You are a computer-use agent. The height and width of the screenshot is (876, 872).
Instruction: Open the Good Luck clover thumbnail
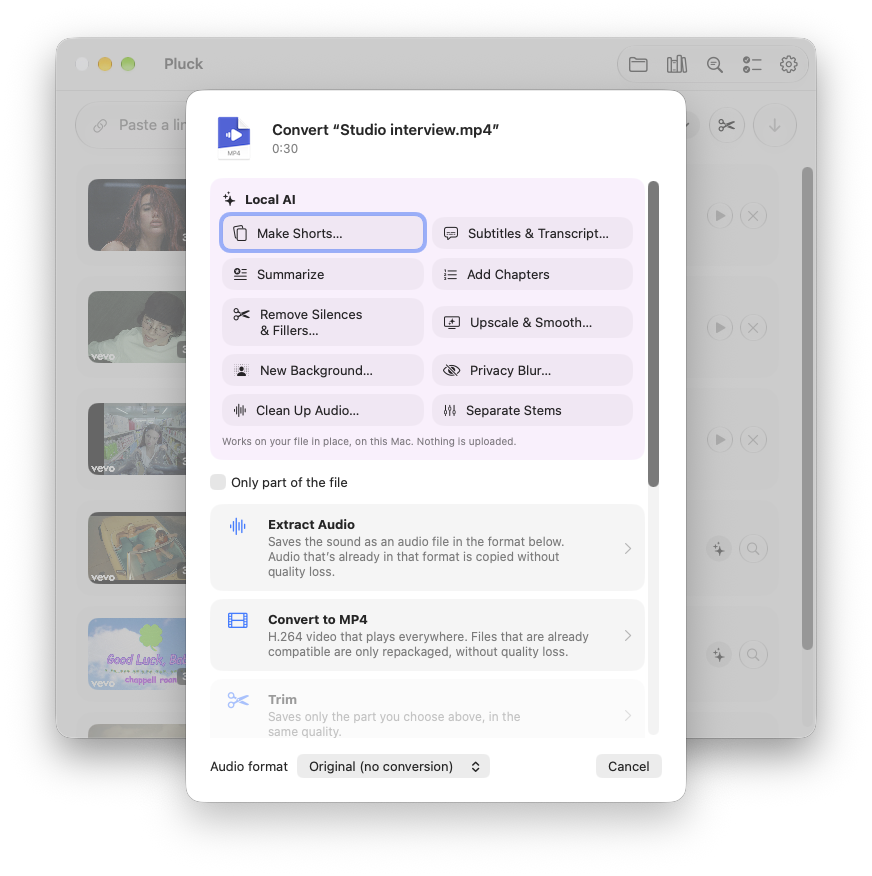(x=137, y=654)
